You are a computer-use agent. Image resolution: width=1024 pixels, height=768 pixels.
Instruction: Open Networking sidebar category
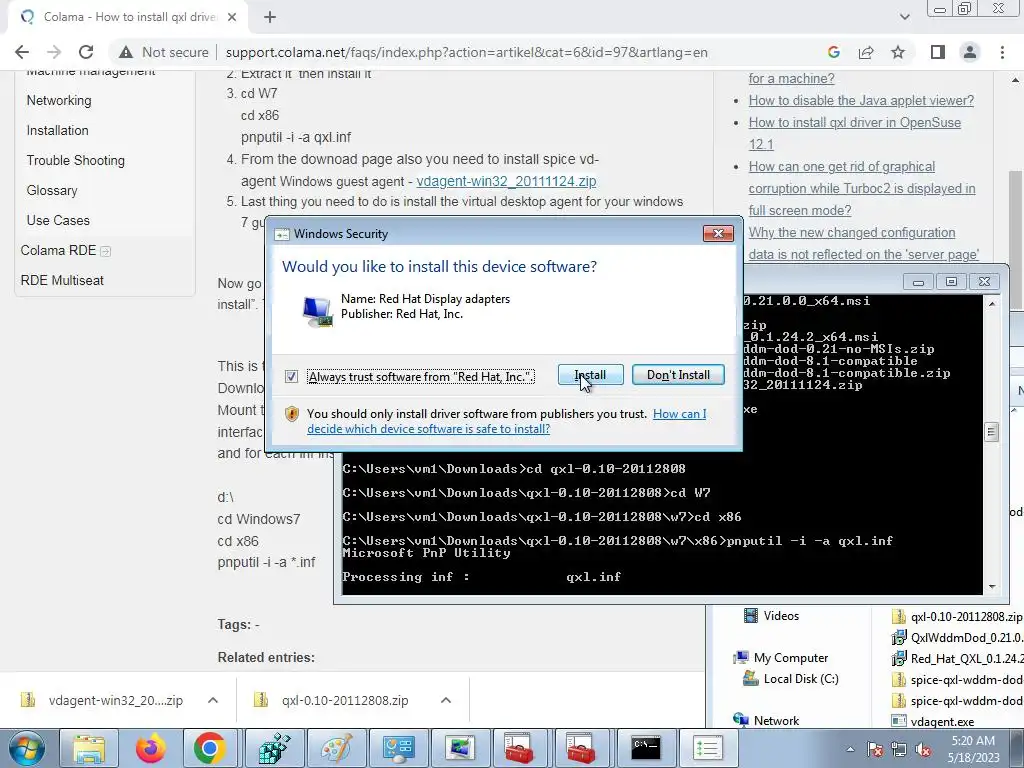pyautogui.click(x=59, y=101)
